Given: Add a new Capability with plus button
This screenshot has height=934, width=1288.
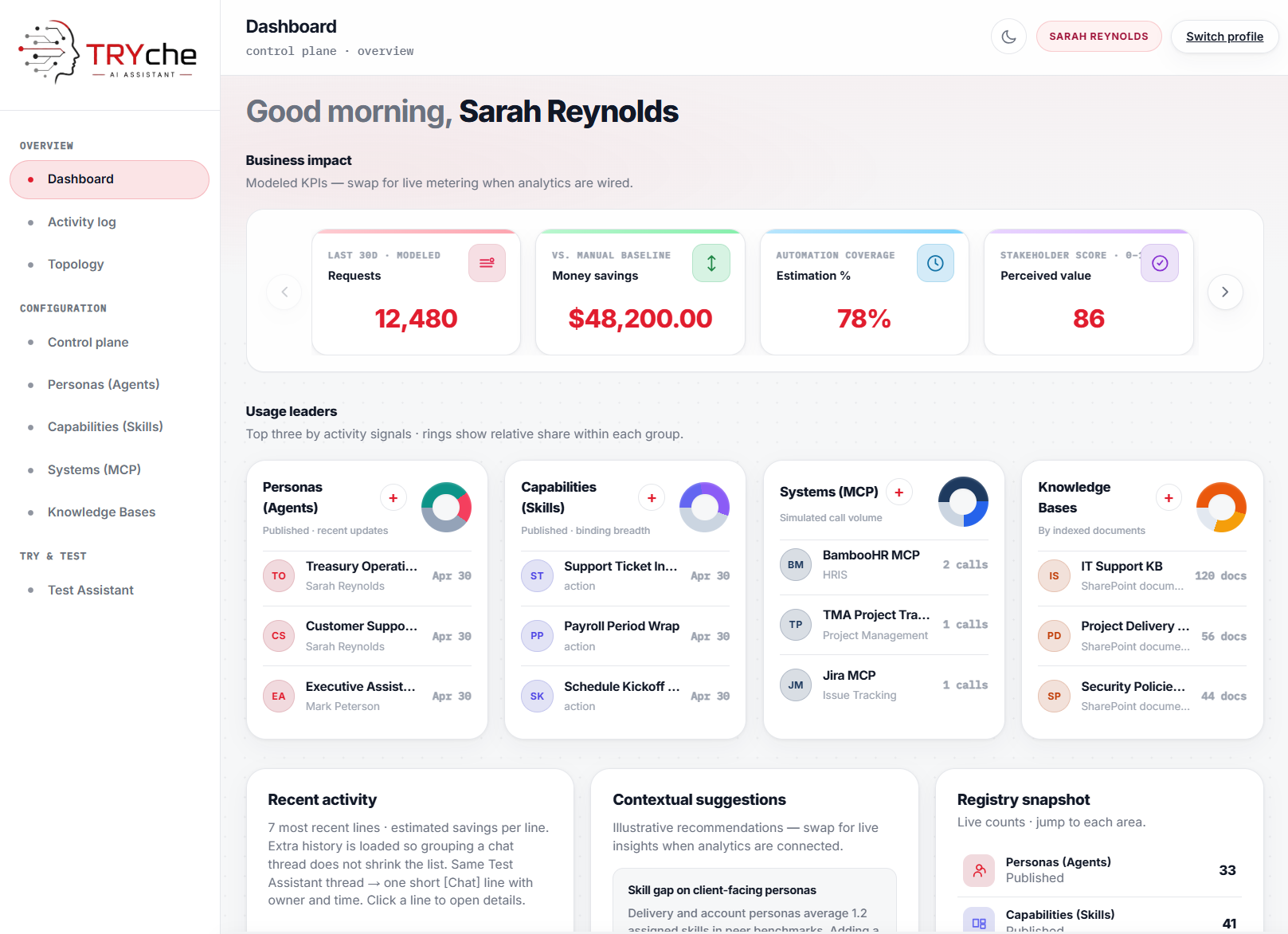Looking at the screenshot, I should (x=652, y=498).
